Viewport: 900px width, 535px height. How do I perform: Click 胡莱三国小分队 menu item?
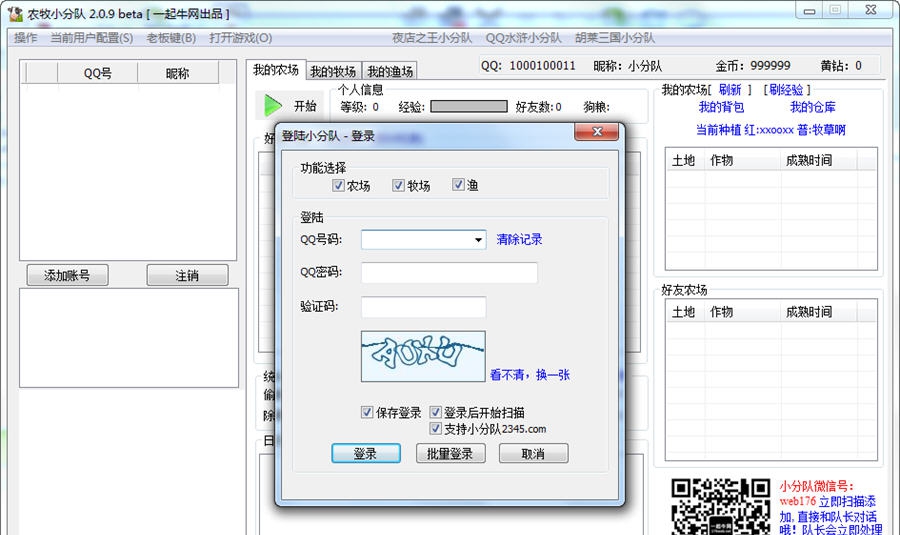pos(615,38)
